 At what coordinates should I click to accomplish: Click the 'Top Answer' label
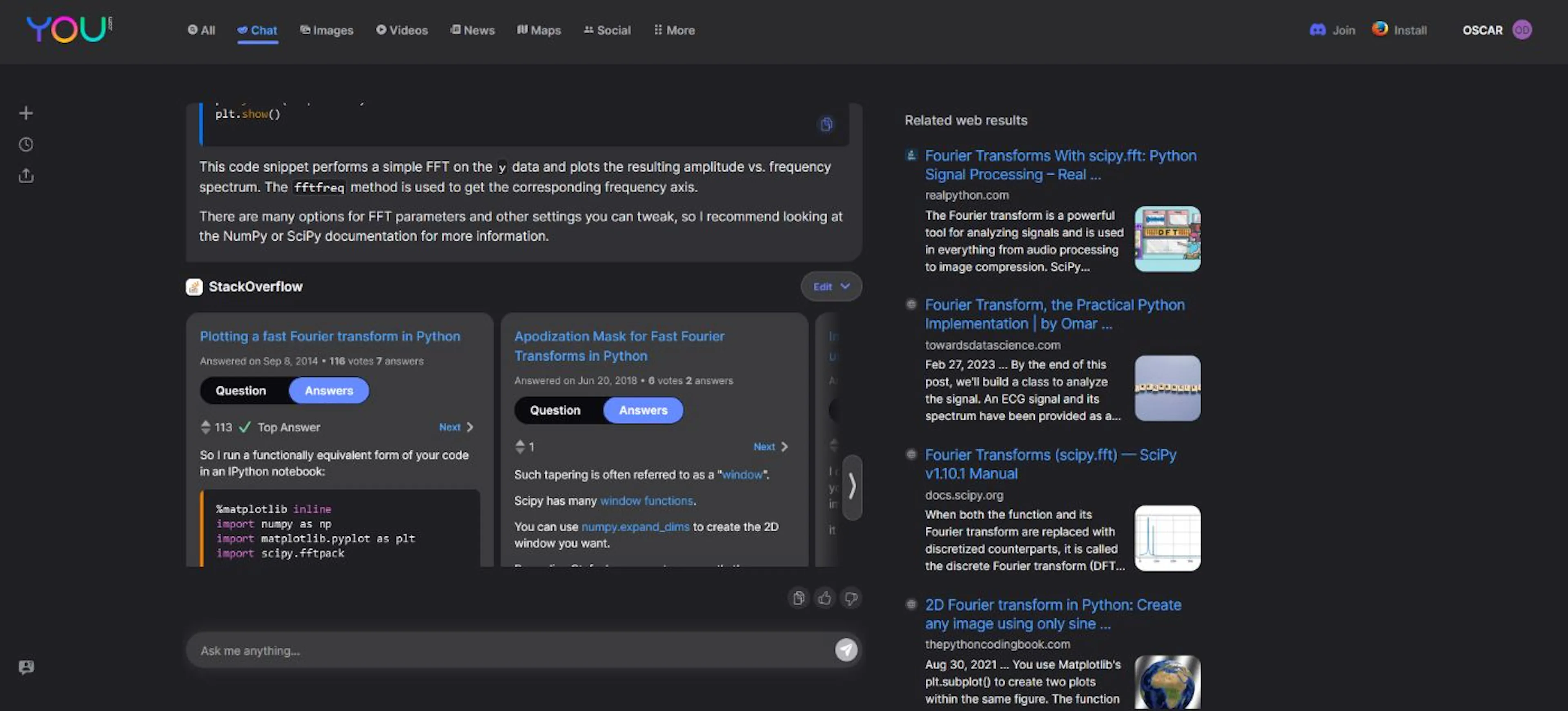[289, 427]
